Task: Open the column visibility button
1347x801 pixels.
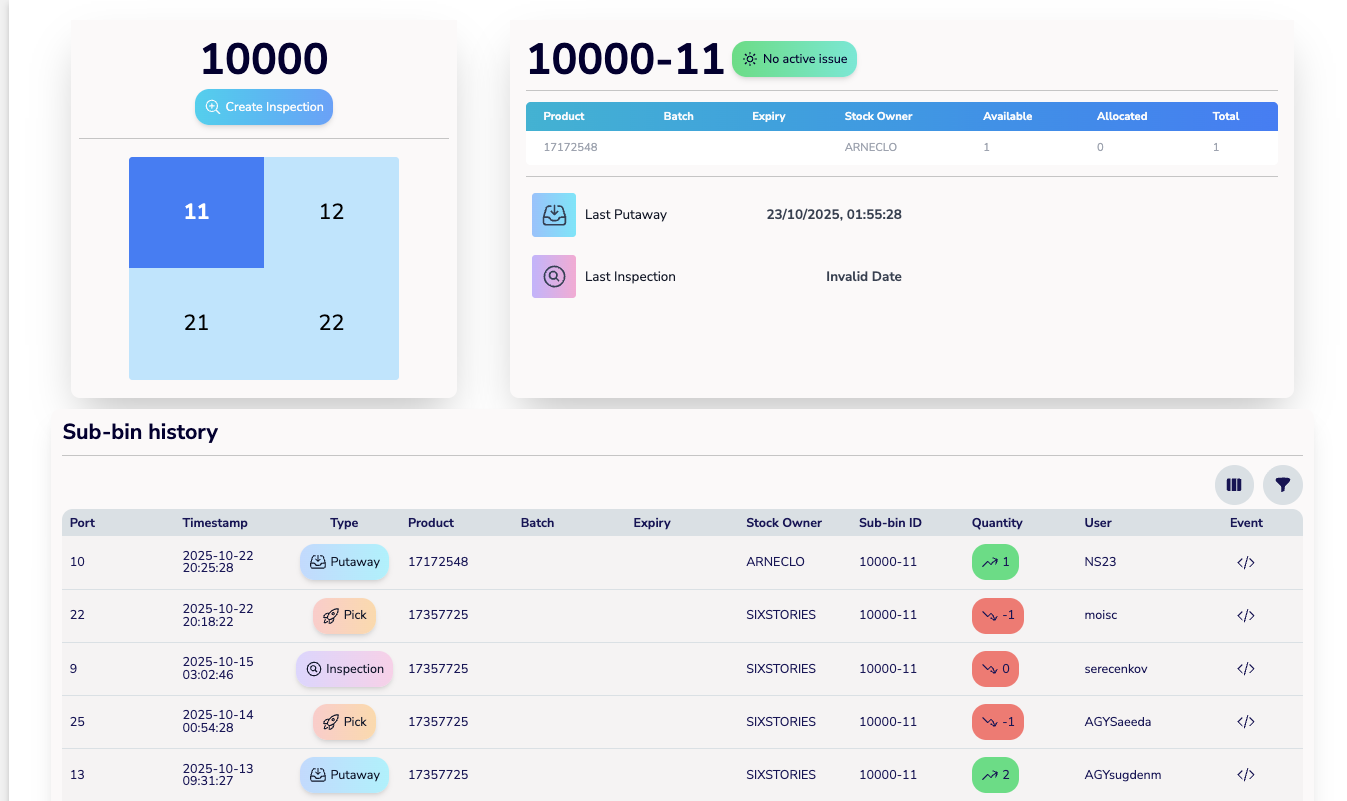Action: click(x=1234, y=485)
